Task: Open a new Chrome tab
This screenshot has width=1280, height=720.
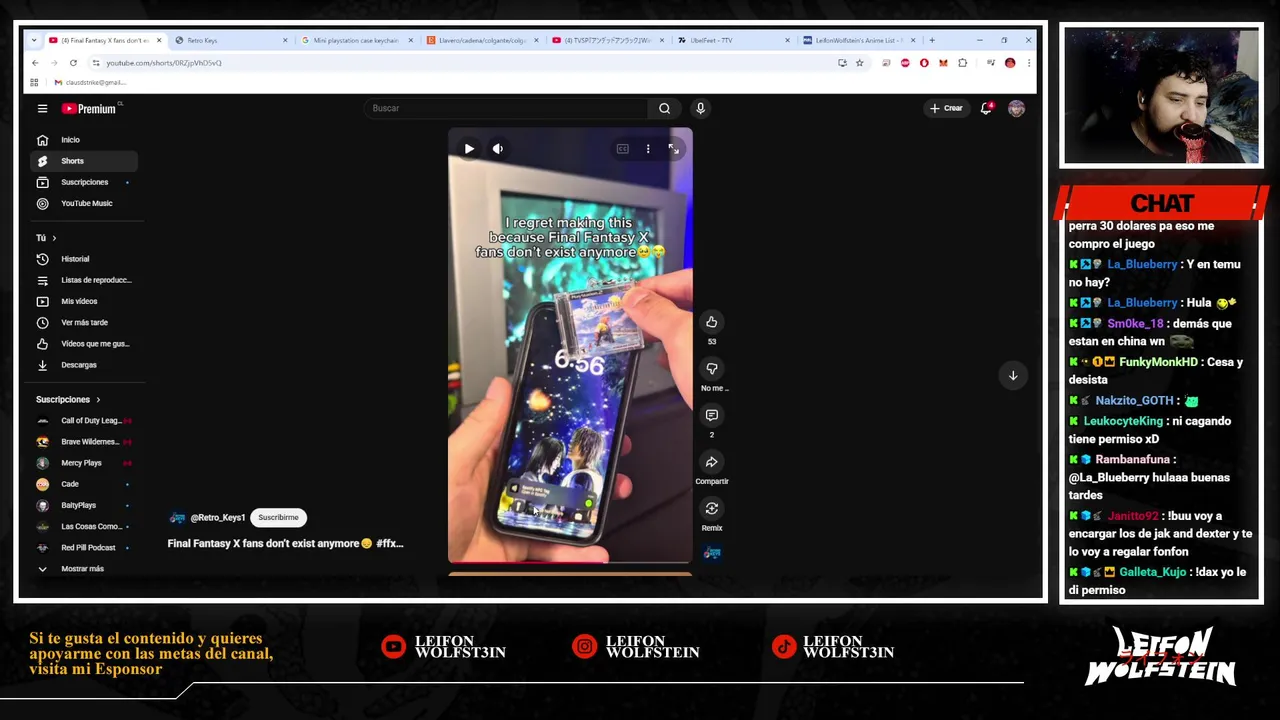Action: [x=932, y=40]
